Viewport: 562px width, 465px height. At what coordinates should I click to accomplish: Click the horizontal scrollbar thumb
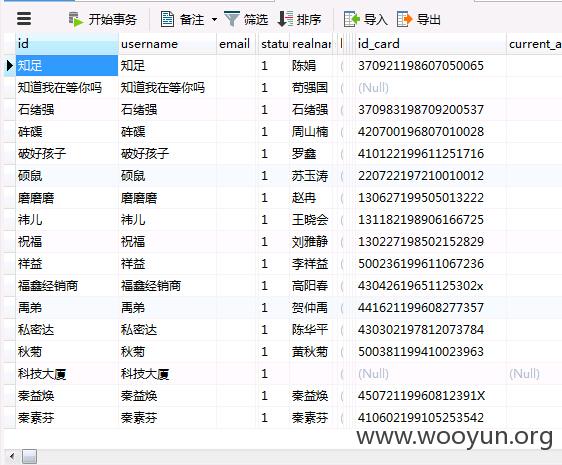[29, 457]
